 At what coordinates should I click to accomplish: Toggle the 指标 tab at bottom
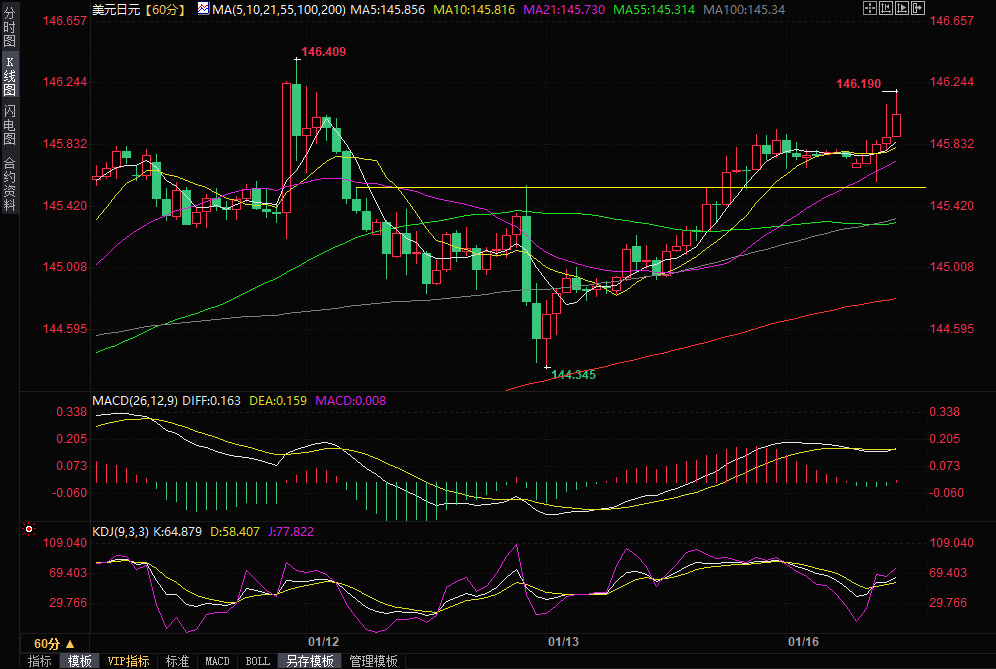(x=39, y=661)
